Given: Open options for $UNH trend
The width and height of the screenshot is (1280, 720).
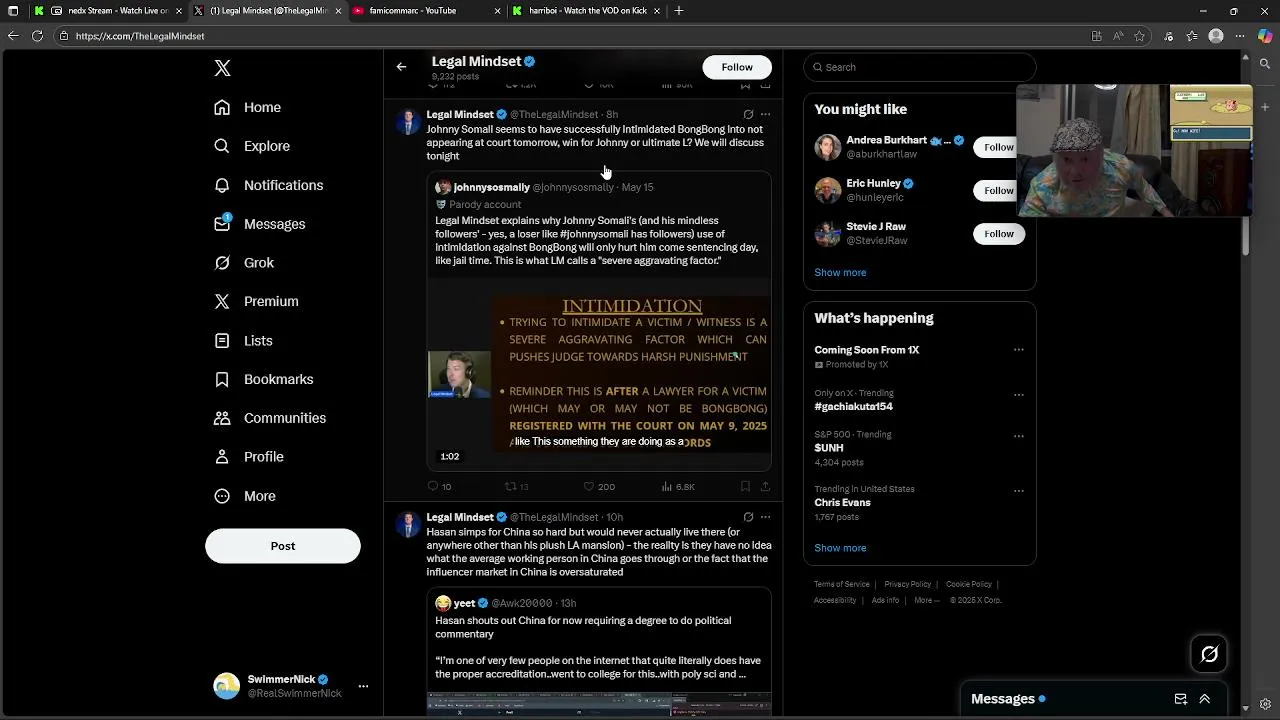Looking at the screenshot, I should click(1018, 436).
